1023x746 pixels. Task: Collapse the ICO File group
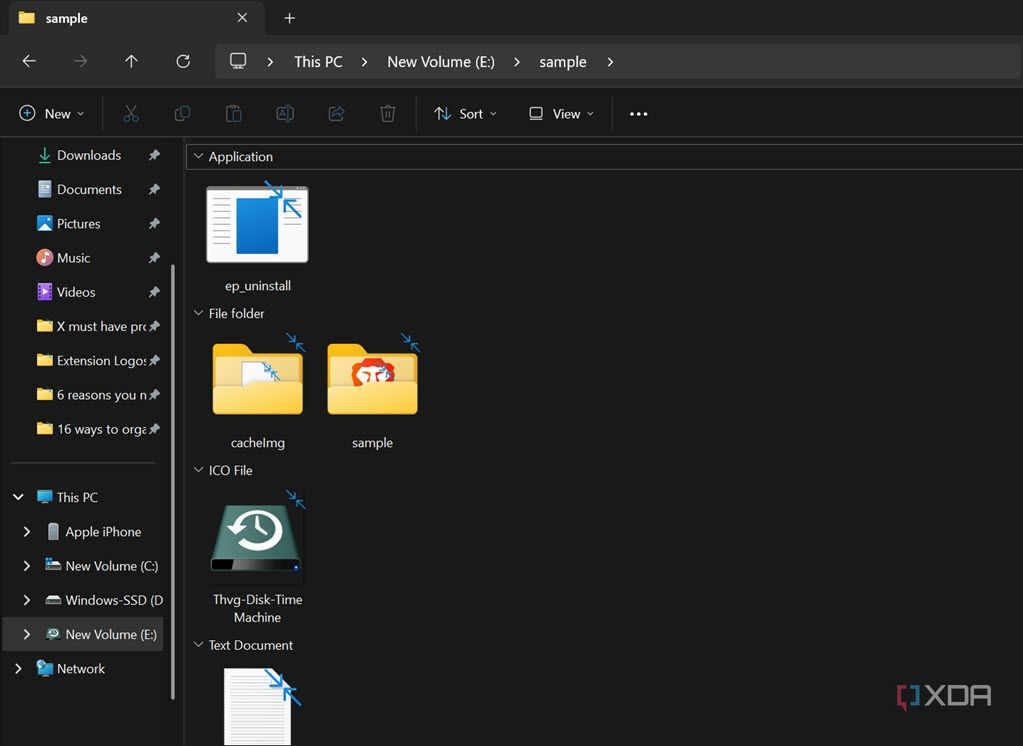(198, 470)
